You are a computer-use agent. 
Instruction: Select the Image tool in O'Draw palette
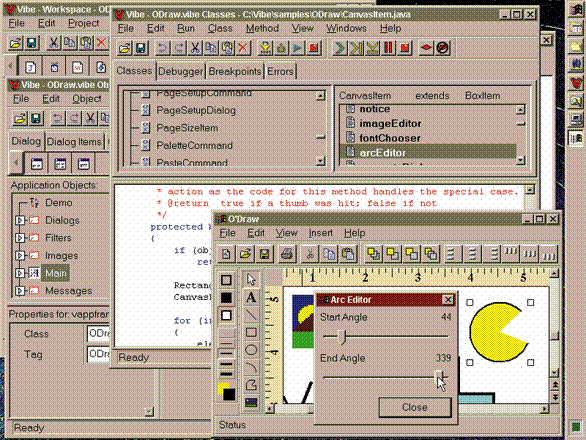click(x=251, y=402)
